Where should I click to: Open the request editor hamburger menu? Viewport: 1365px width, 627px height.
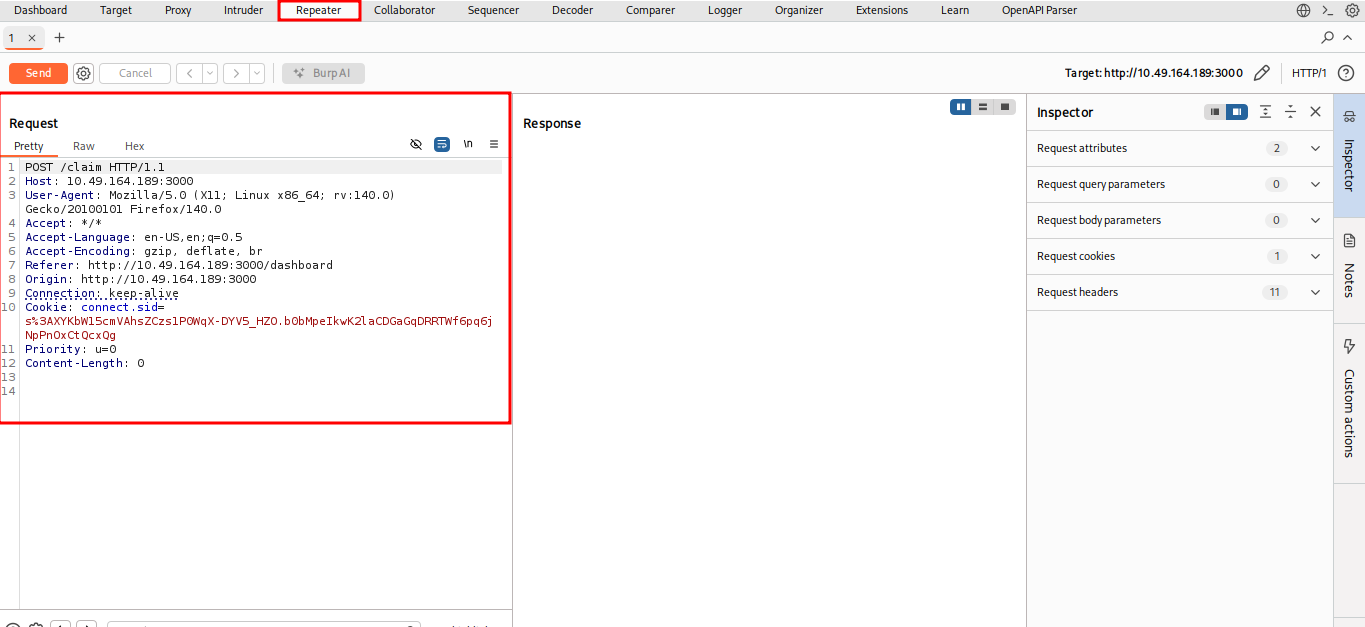(x=494, y=144)
